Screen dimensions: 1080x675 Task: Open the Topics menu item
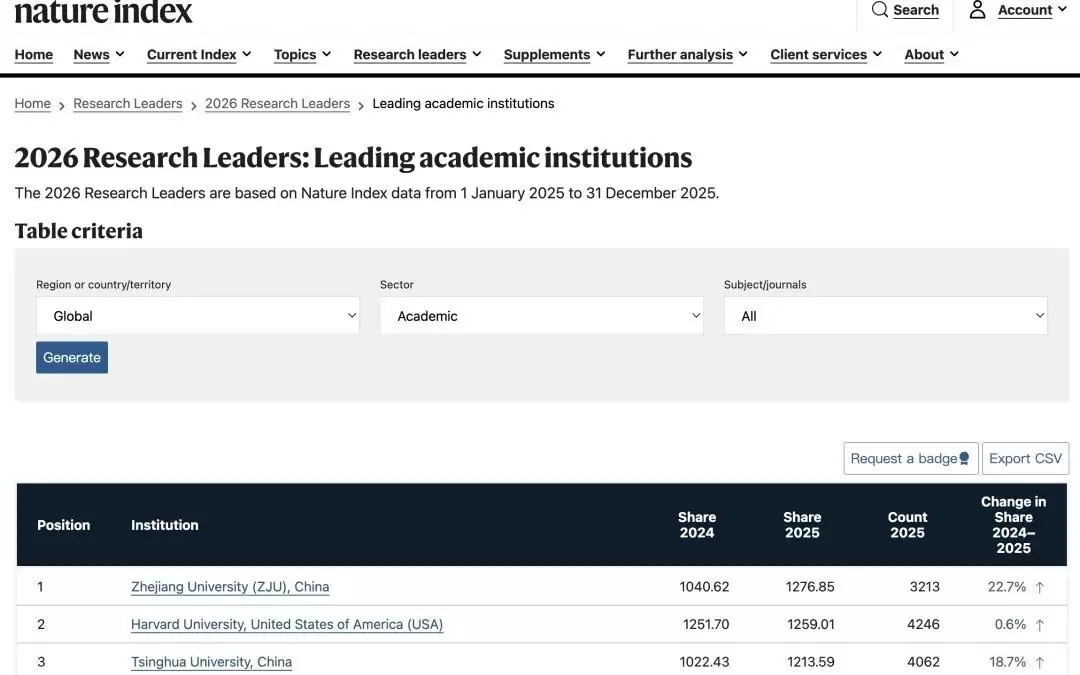click(295, 54)
